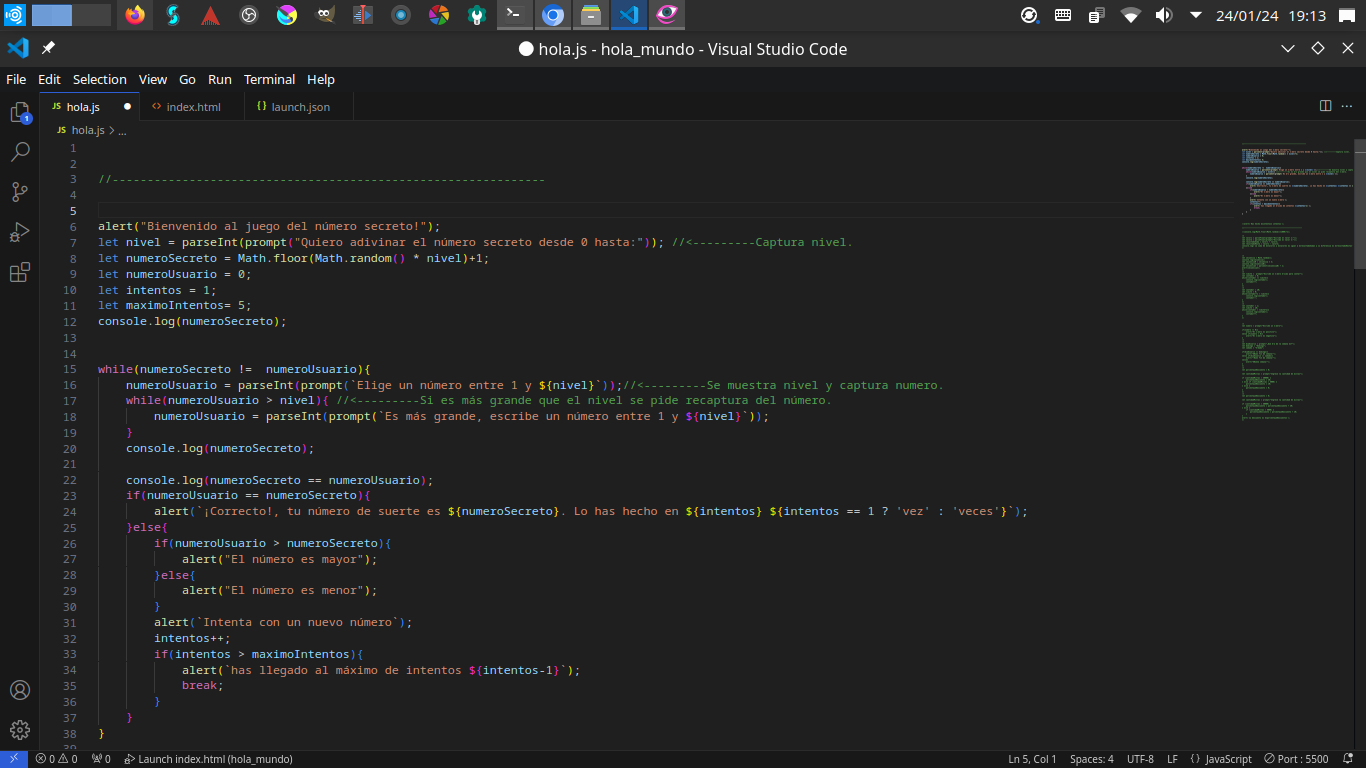
Task: Open errors and warnings counter in status bar
Action: pyautogui.click(x=56, y=759)
